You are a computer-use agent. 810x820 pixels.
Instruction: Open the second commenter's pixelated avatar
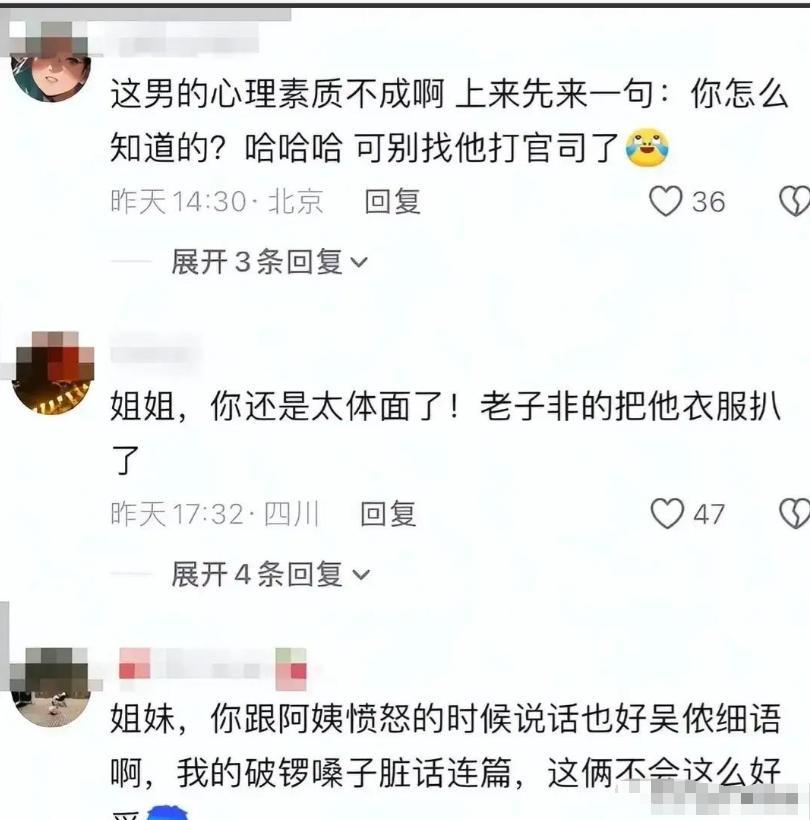click(x=52, y=373)
